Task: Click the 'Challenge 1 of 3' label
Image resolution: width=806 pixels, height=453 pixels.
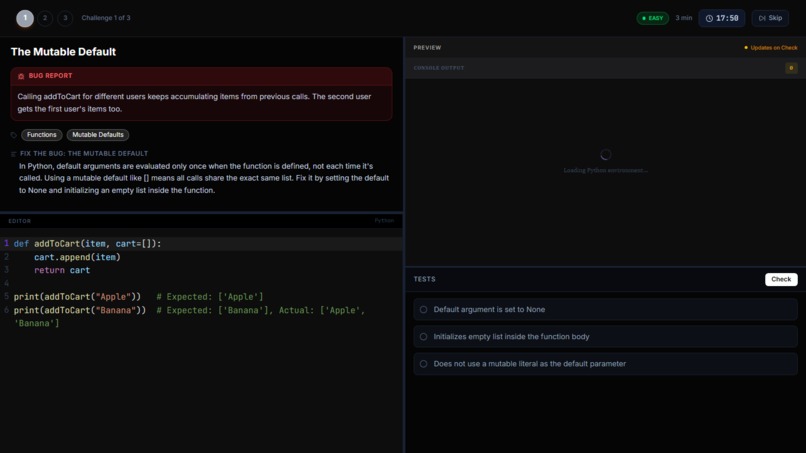Action: [106, 18]
